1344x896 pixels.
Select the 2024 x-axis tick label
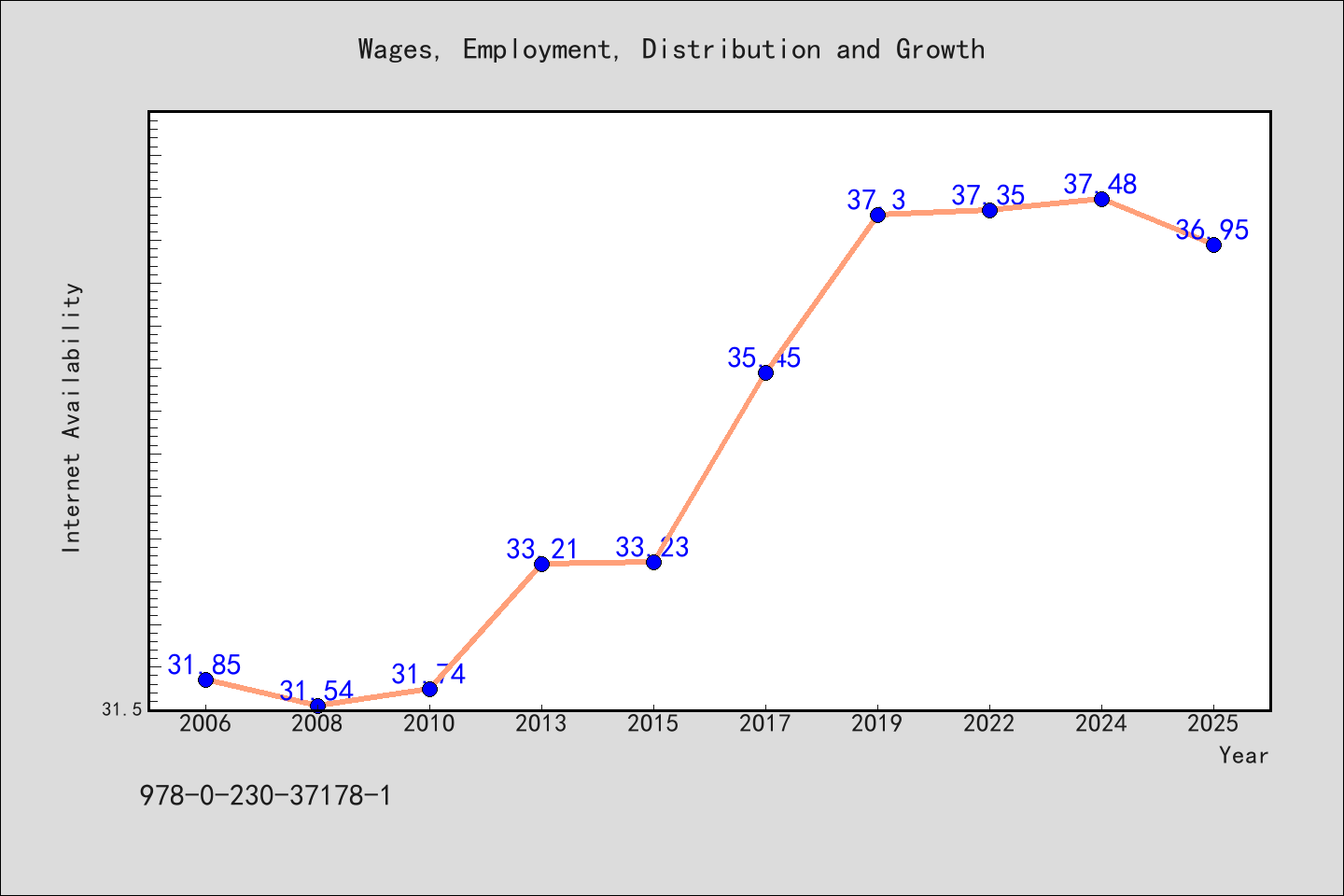[1101, 724]
